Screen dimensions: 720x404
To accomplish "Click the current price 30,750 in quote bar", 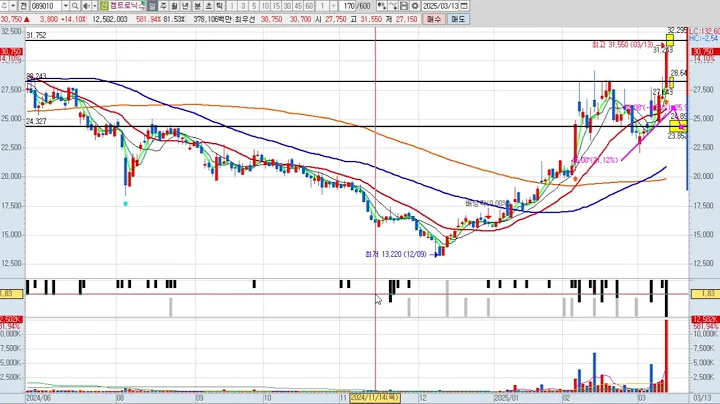I will (11, 19).
